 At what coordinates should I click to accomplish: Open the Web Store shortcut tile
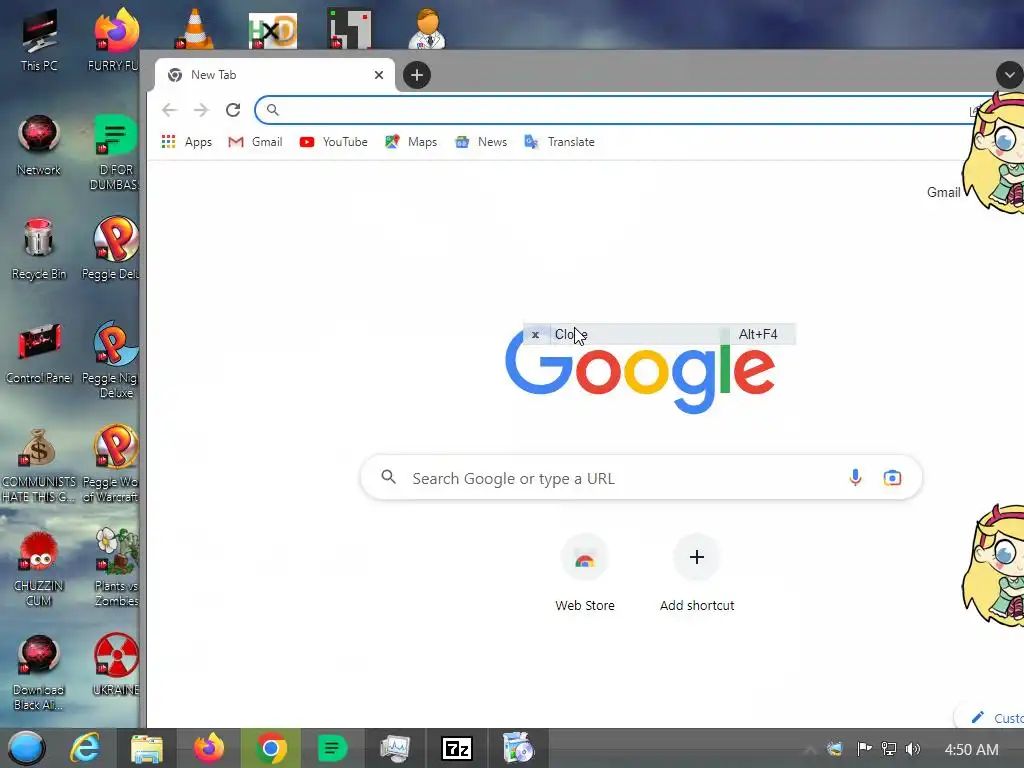[x=584, y=573]
